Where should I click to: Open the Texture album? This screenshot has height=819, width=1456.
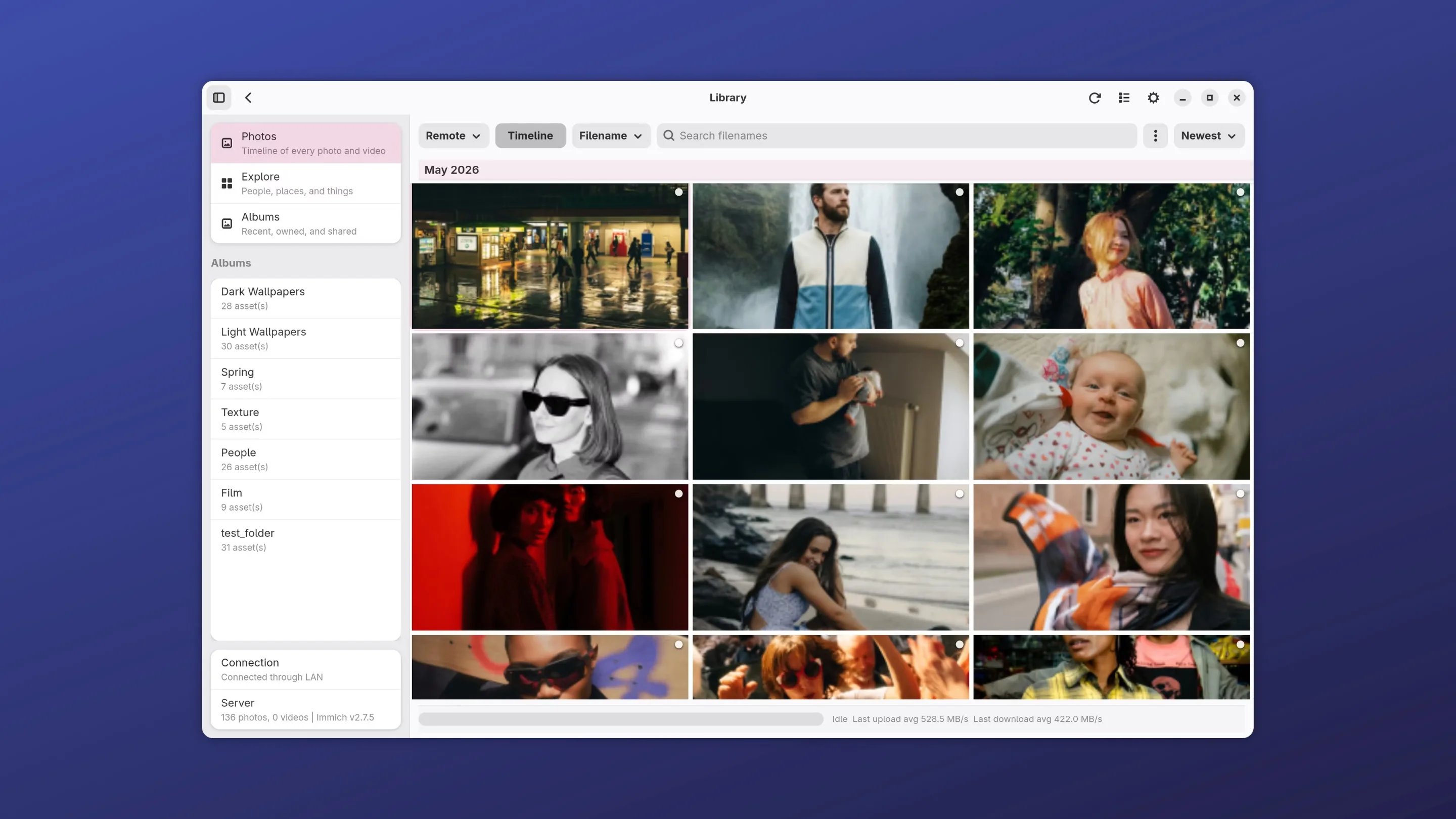(x=306, y=419)
